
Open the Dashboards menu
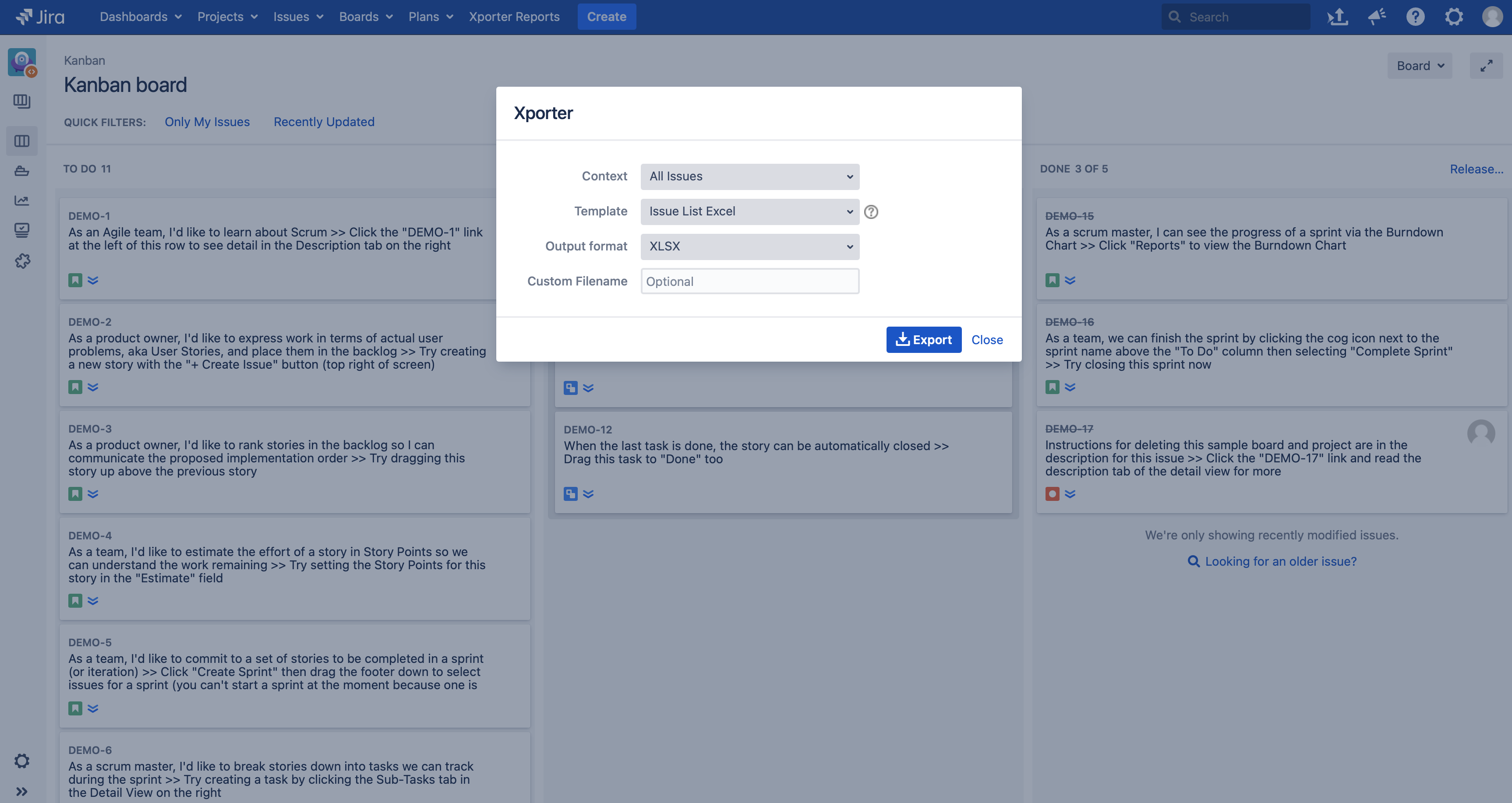point(140,17)
